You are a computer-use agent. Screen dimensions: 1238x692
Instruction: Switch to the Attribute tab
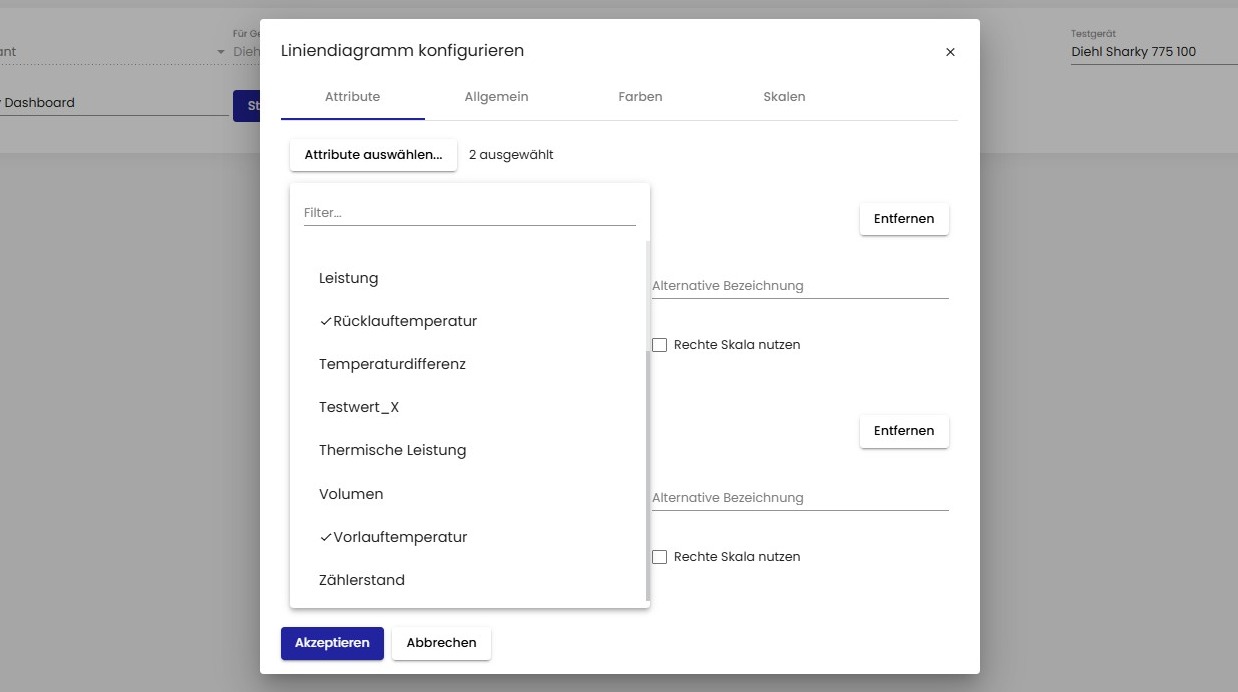[x=352, y=97]
